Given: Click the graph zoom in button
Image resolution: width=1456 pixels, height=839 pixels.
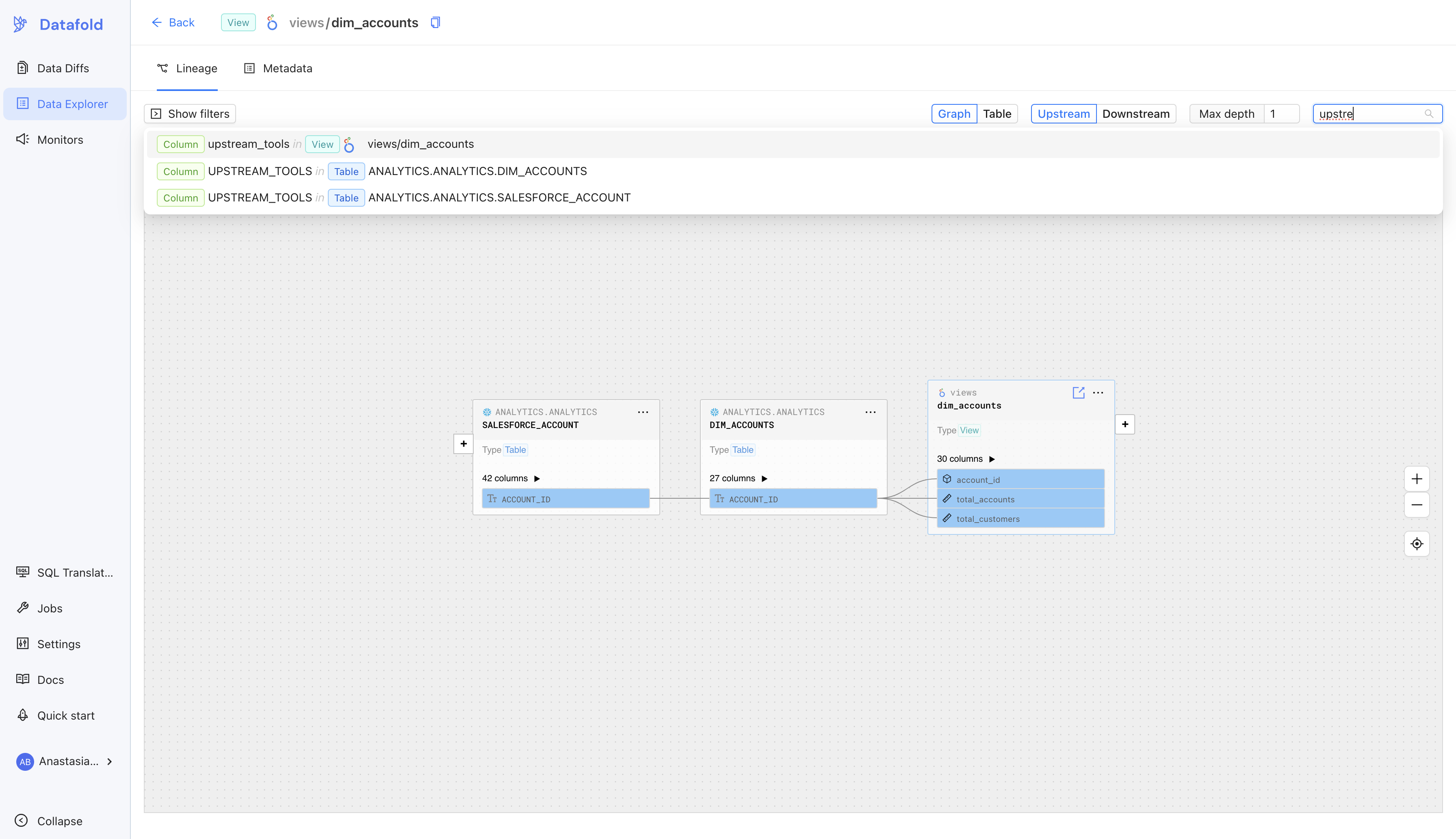Looking at the screenshot, I should coord(1416,479).
